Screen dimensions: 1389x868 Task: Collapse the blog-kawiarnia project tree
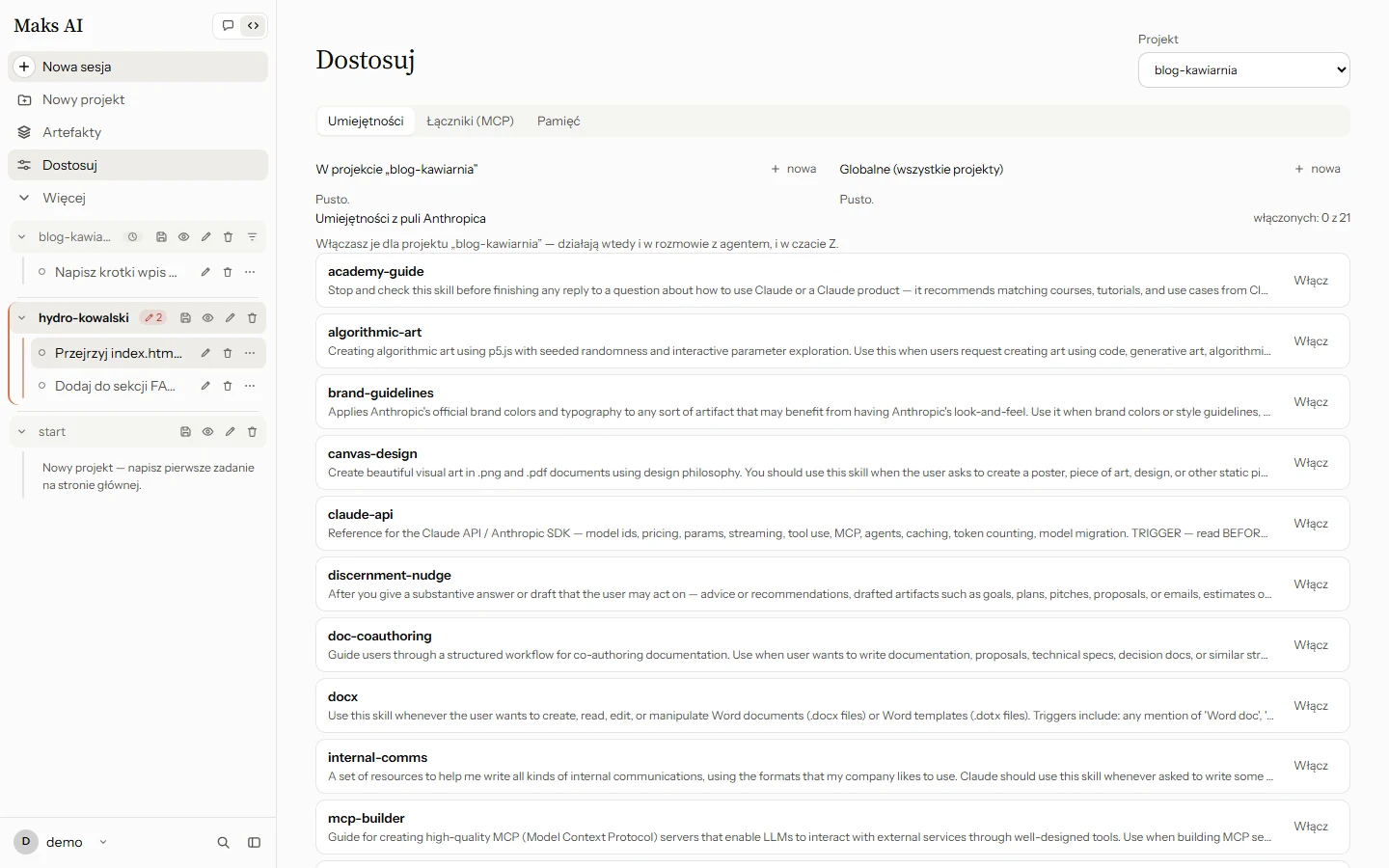[22, 237]
